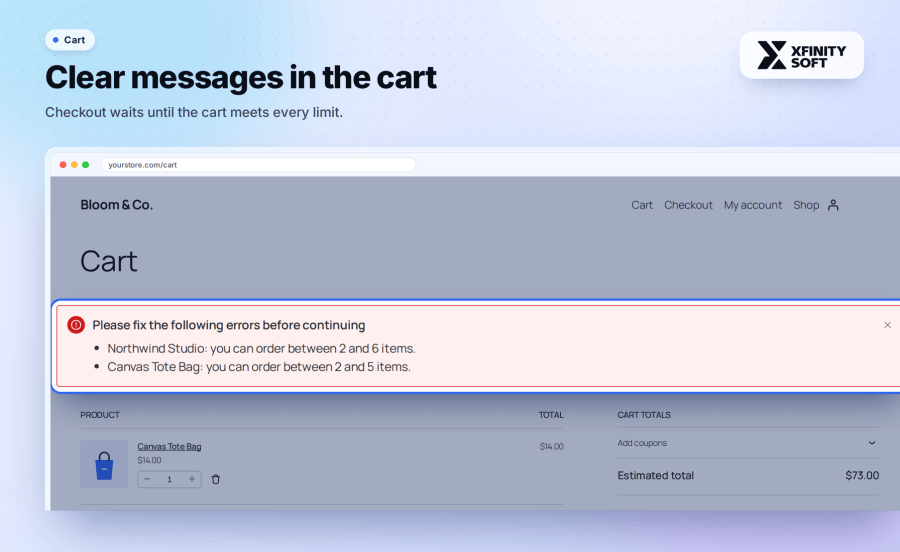Click the green window maximize dot
Screen dimensions: 900x552
coord(86,165)
